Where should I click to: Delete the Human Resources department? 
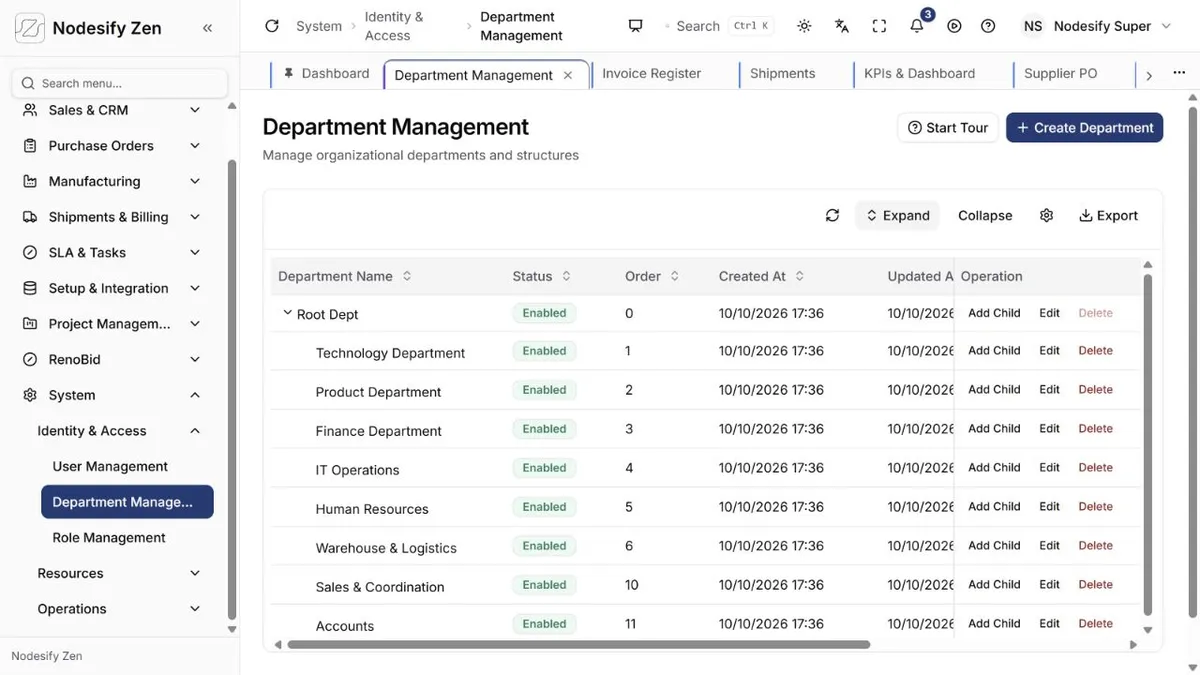pos(1095,507)
